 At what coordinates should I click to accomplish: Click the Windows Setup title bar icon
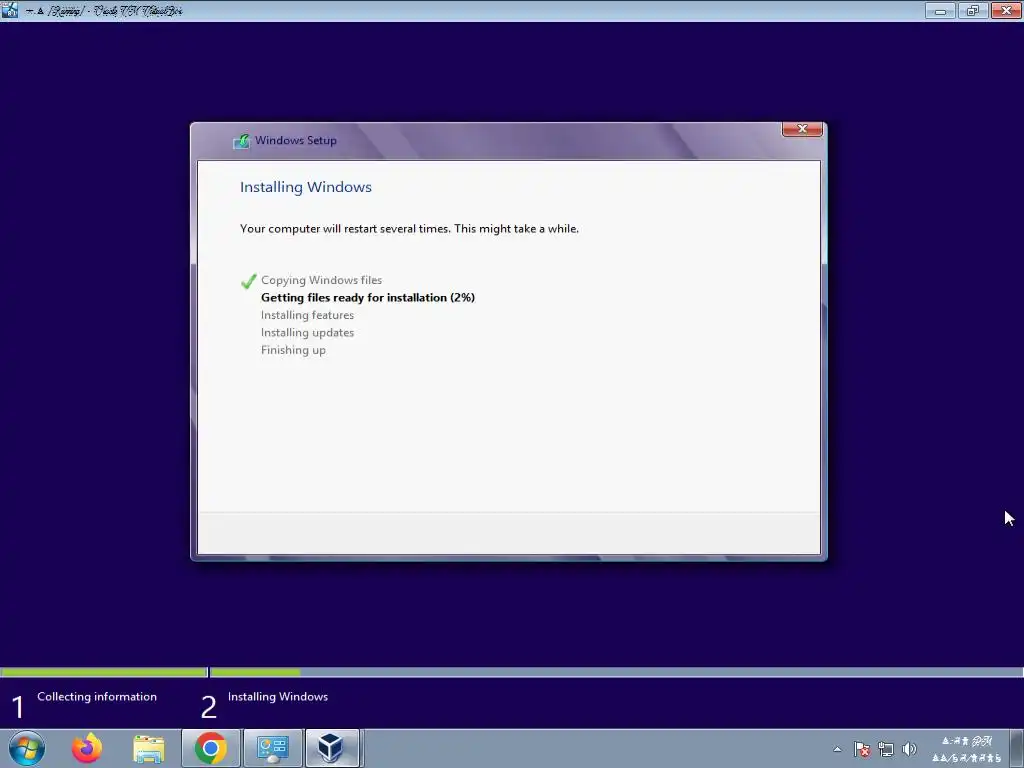pyautogui.click(x=242, y=140)
